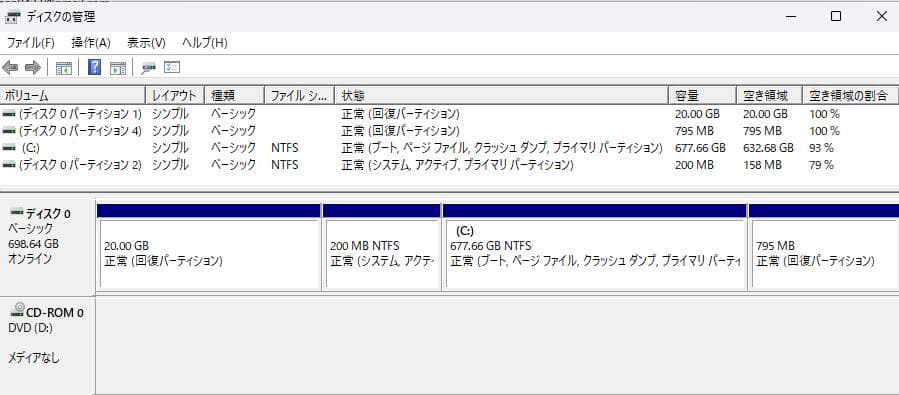
Task: Sort by the レイアウト column header
Action: pyautogui.click(x=175, y=95)
